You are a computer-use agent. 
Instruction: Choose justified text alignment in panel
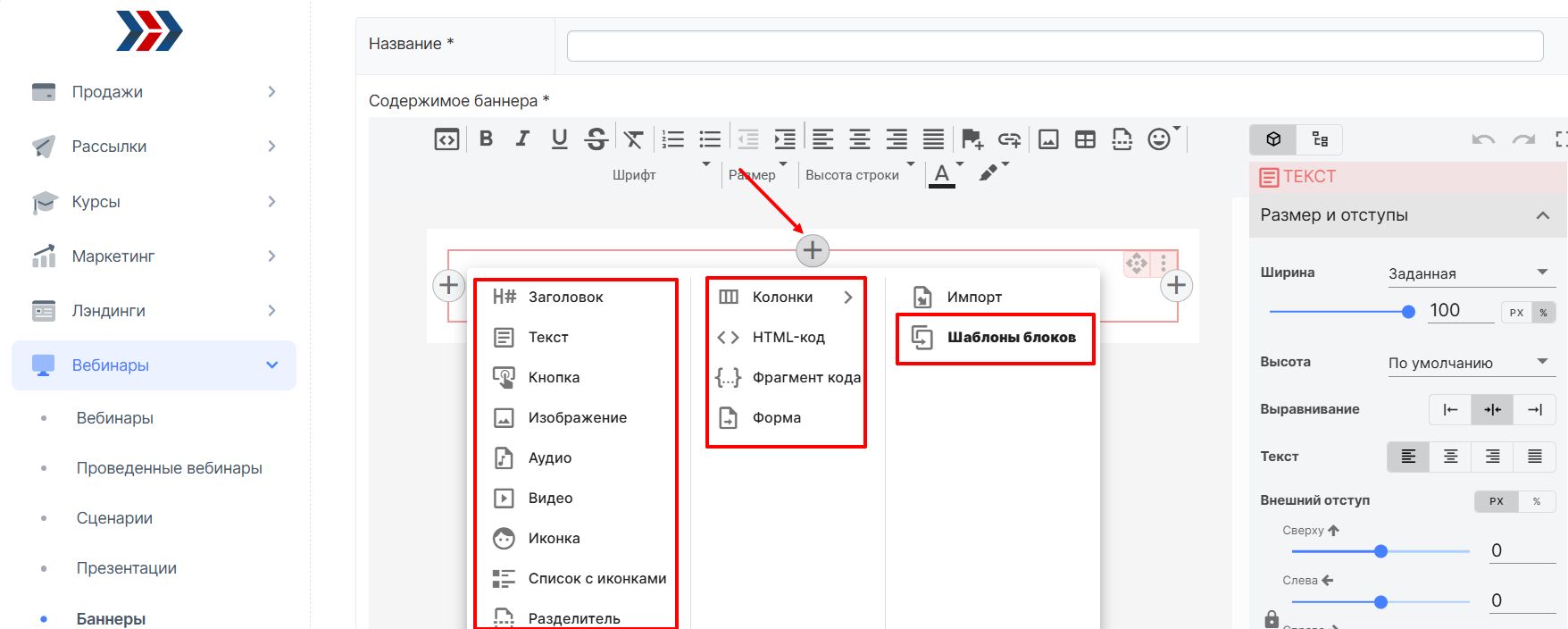pyautogui.click(x=1534, y=457)
